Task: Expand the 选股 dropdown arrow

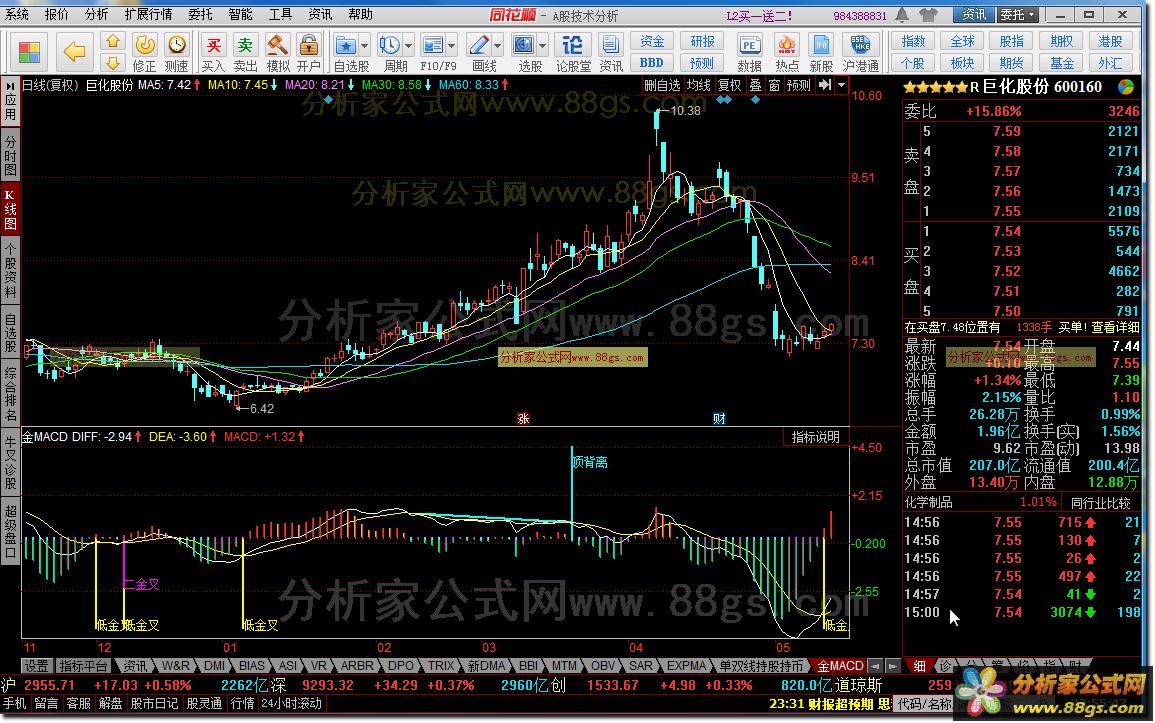Action: point(543,46)
